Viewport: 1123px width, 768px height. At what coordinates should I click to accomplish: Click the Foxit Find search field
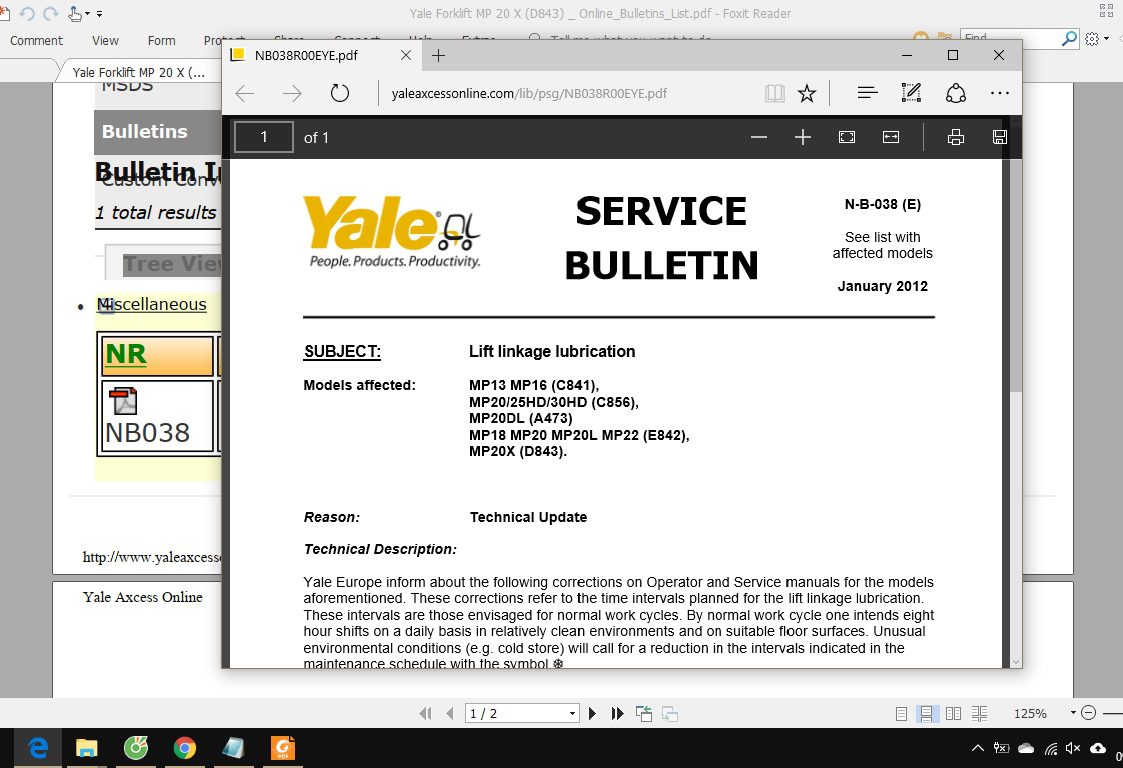pyautogui.click(x=1009, y=39)
